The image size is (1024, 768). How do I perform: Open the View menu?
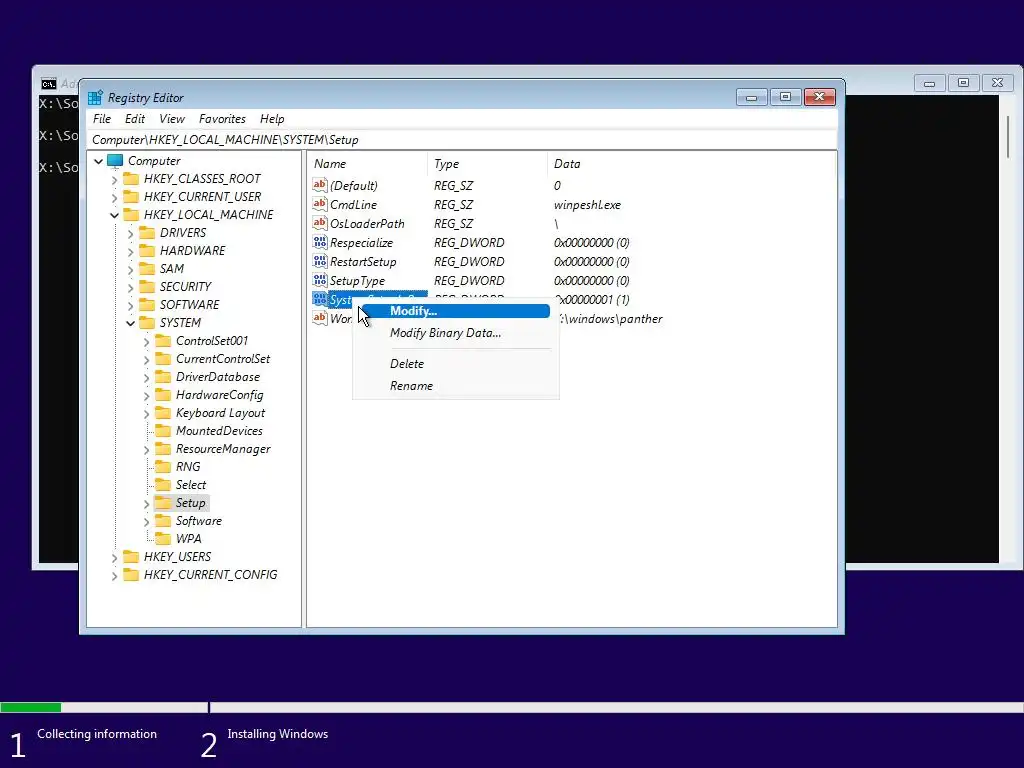click(x=172, y=119)
